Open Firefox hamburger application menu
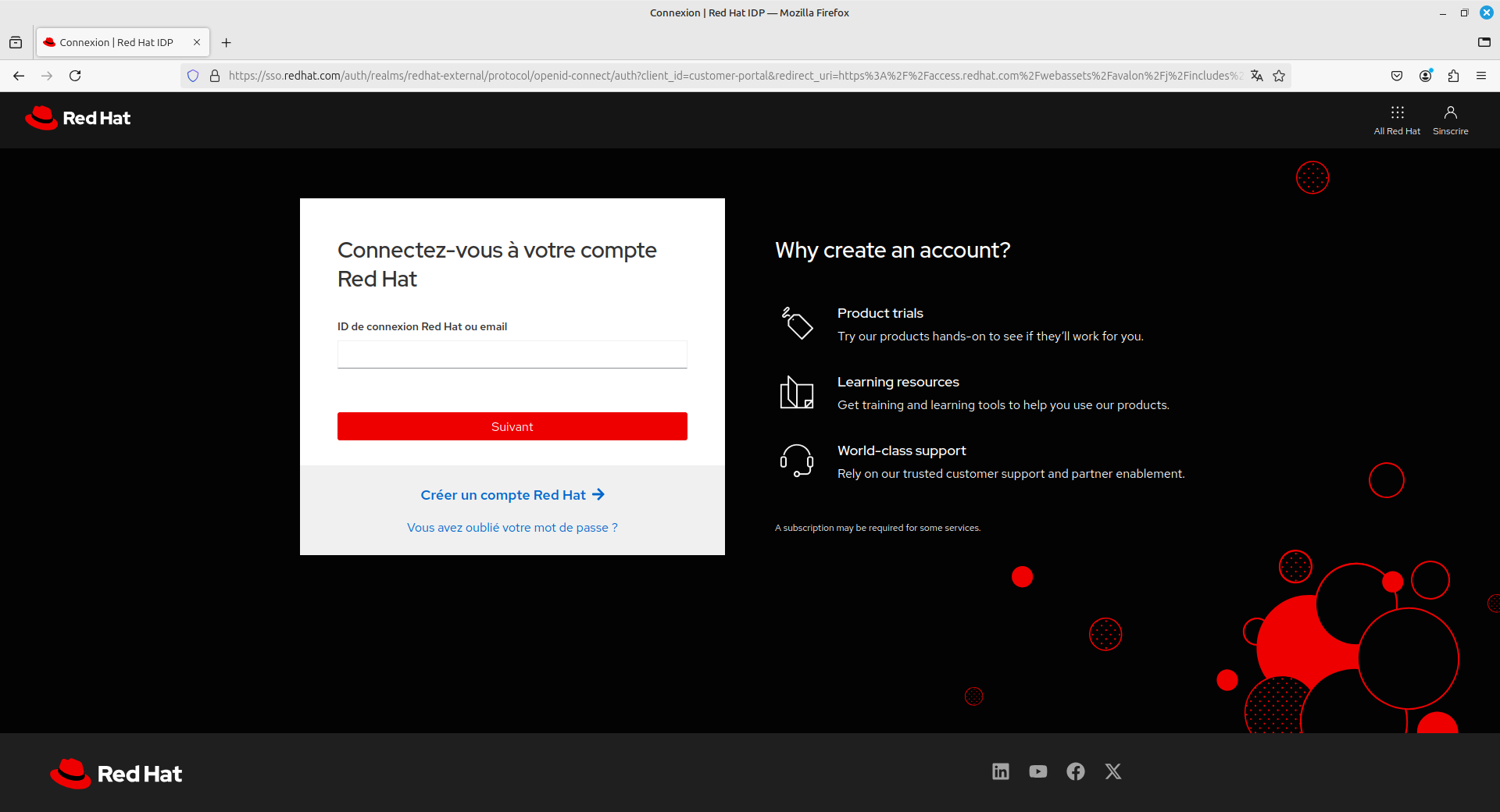The image size is (1500, 812). pyautogui.click(x=1481, y=76)
